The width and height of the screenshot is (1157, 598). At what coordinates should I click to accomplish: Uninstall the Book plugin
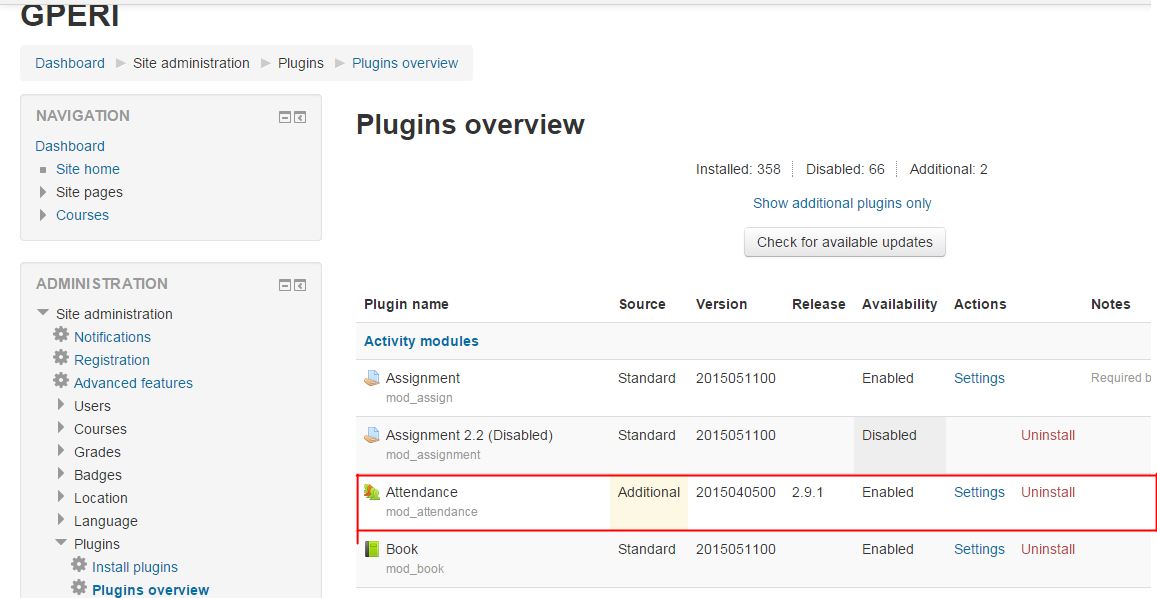(1048, 549)
